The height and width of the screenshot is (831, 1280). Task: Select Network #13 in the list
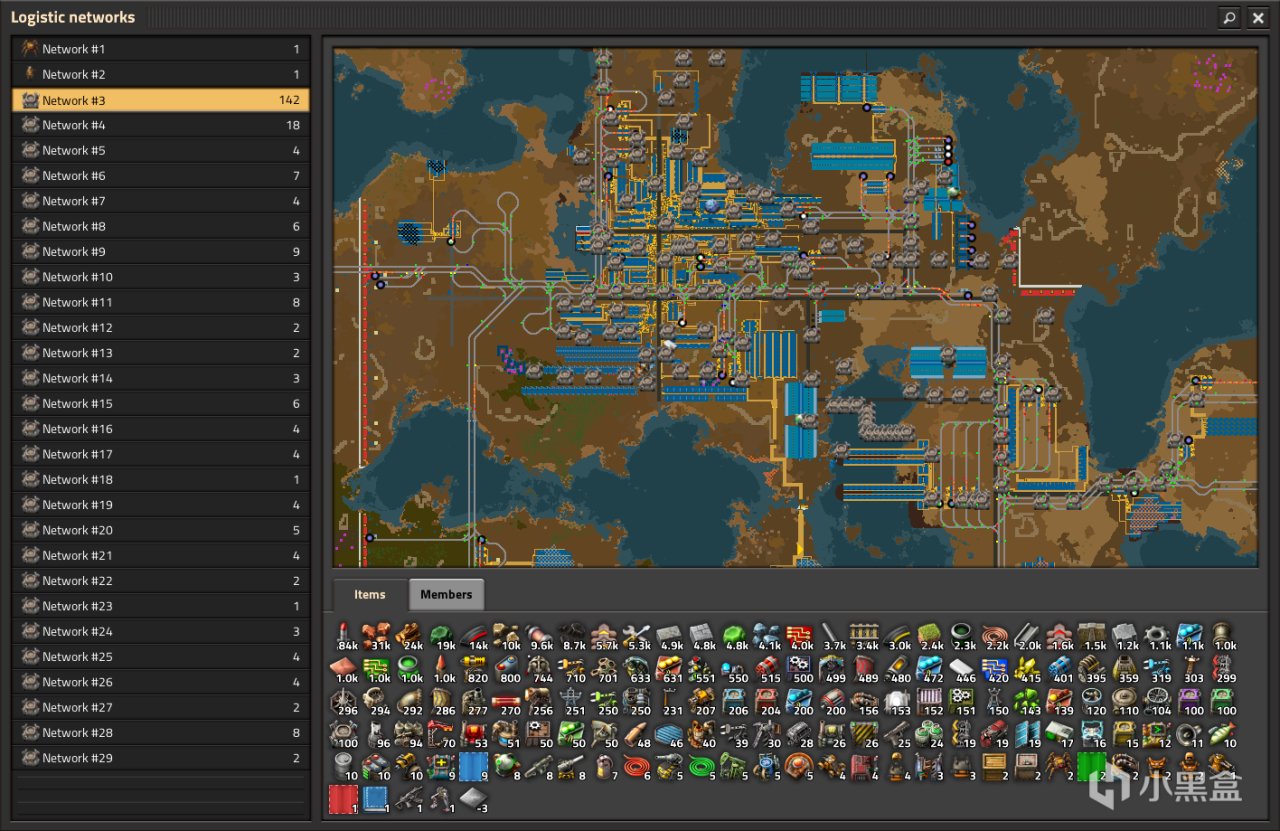(161, 353)
